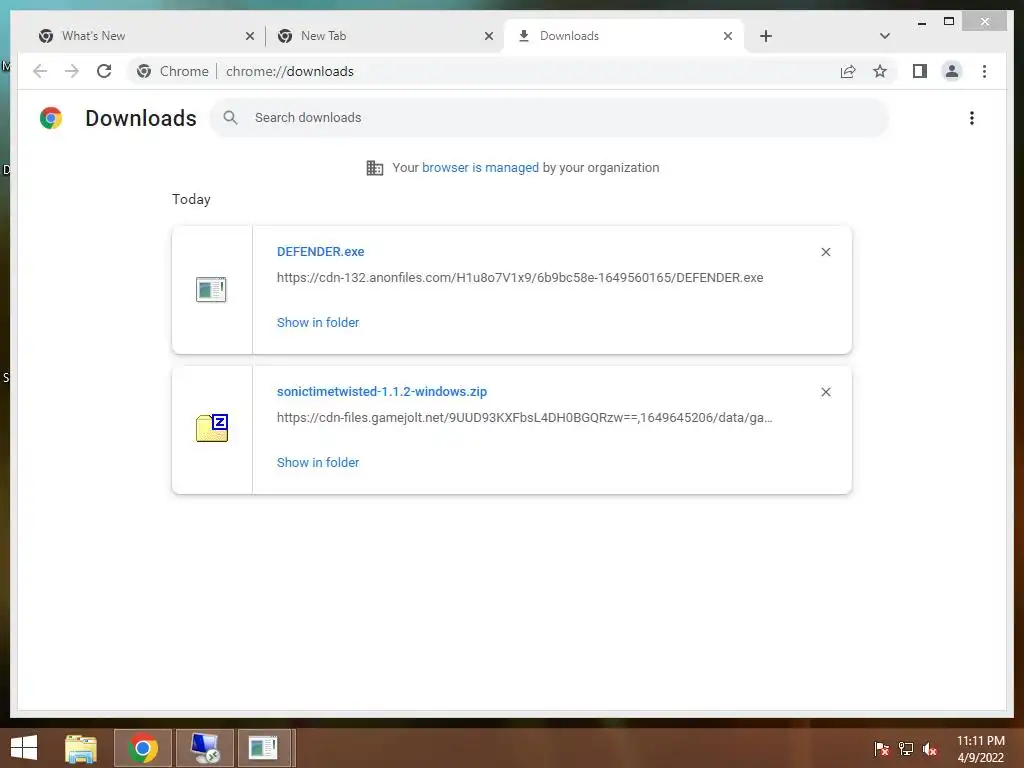Open the Downloads page more actions menu
The height and width of the screenshot is (768, 1024).
tap(972, 118)
